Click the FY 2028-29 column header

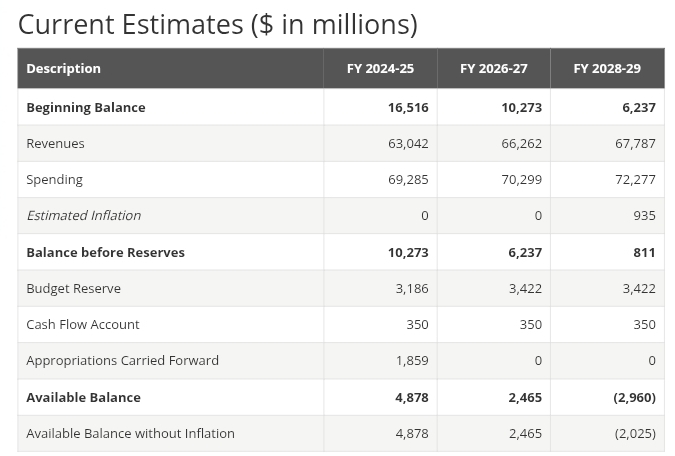click(x=607, y=69)
